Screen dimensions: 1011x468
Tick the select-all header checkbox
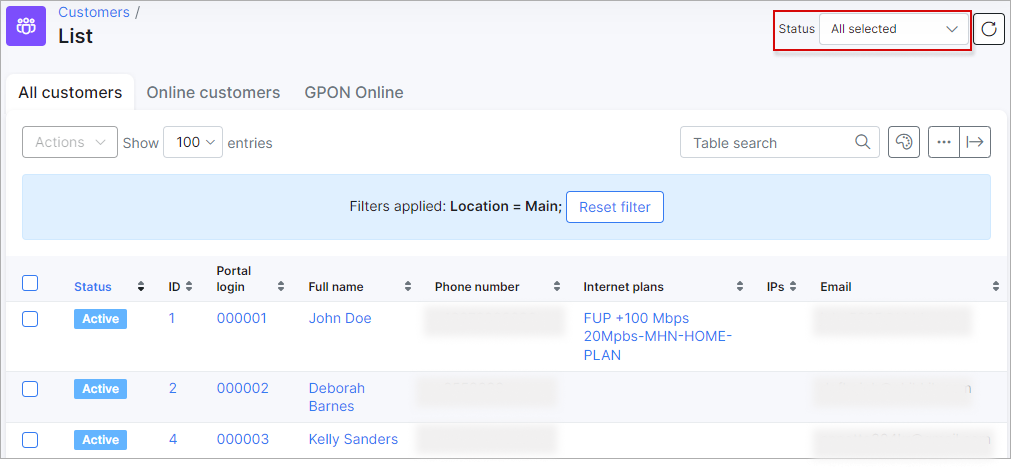pos(30,283)
